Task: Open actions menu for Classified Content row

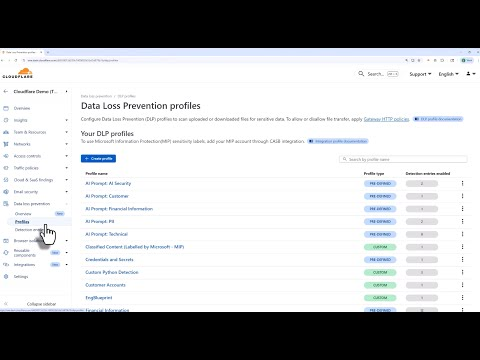Action: click(462, 247)
